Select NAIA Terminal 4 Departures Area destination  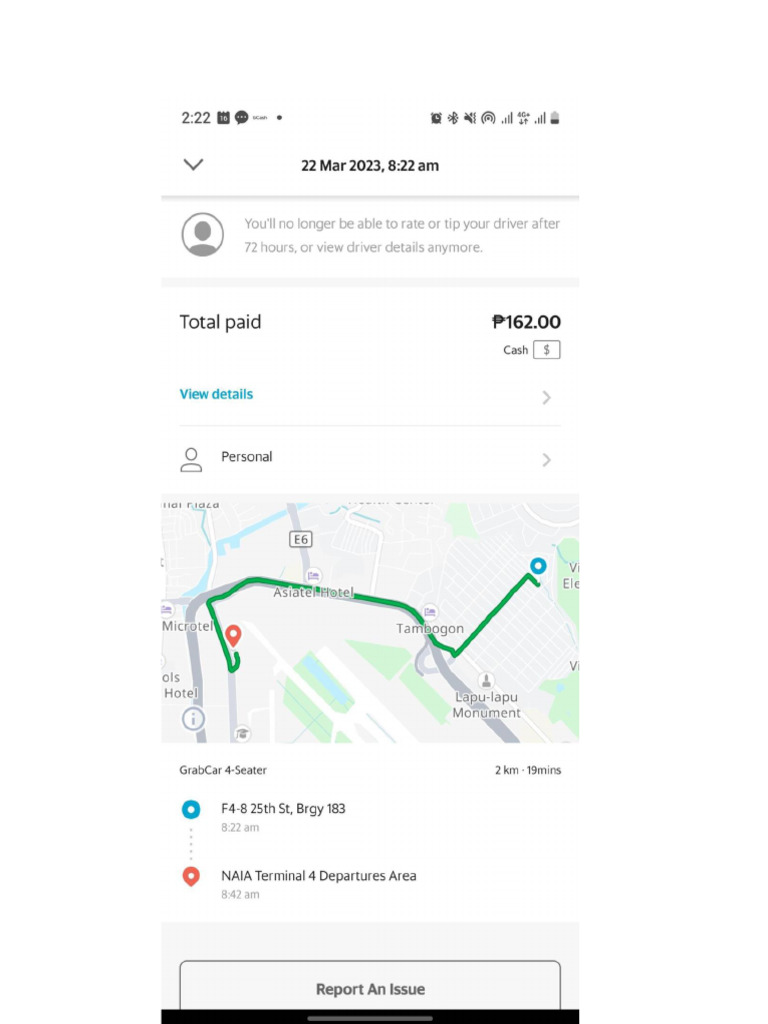pyautogui.click(x=318, y=876)
